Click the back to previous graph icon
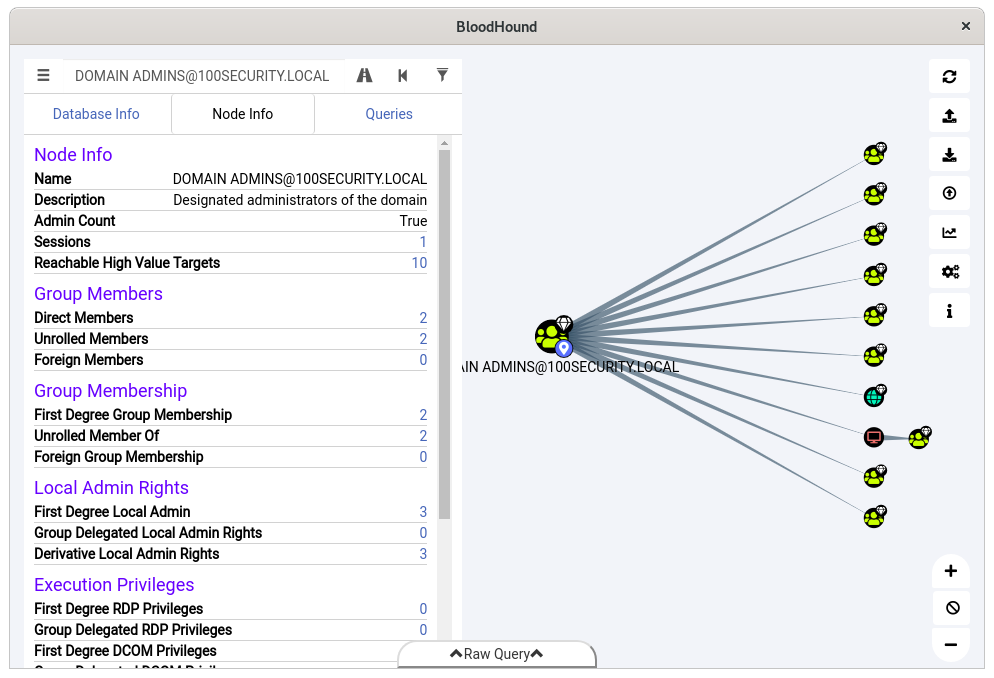The image size is (994, 678). click(403, 76)
